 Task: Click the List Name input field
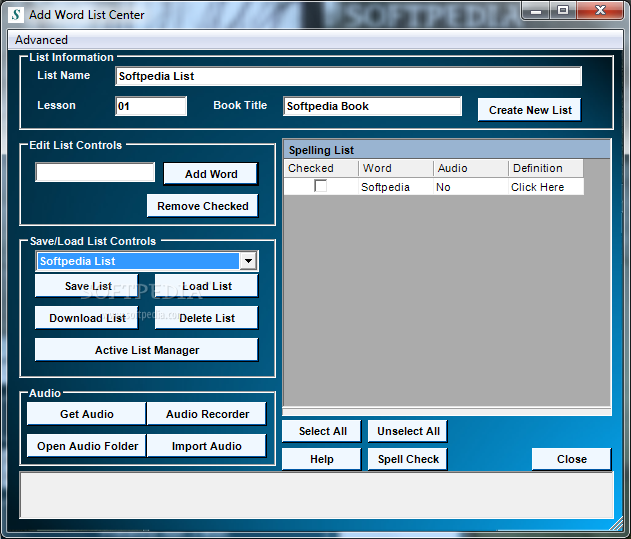[348, 76]
